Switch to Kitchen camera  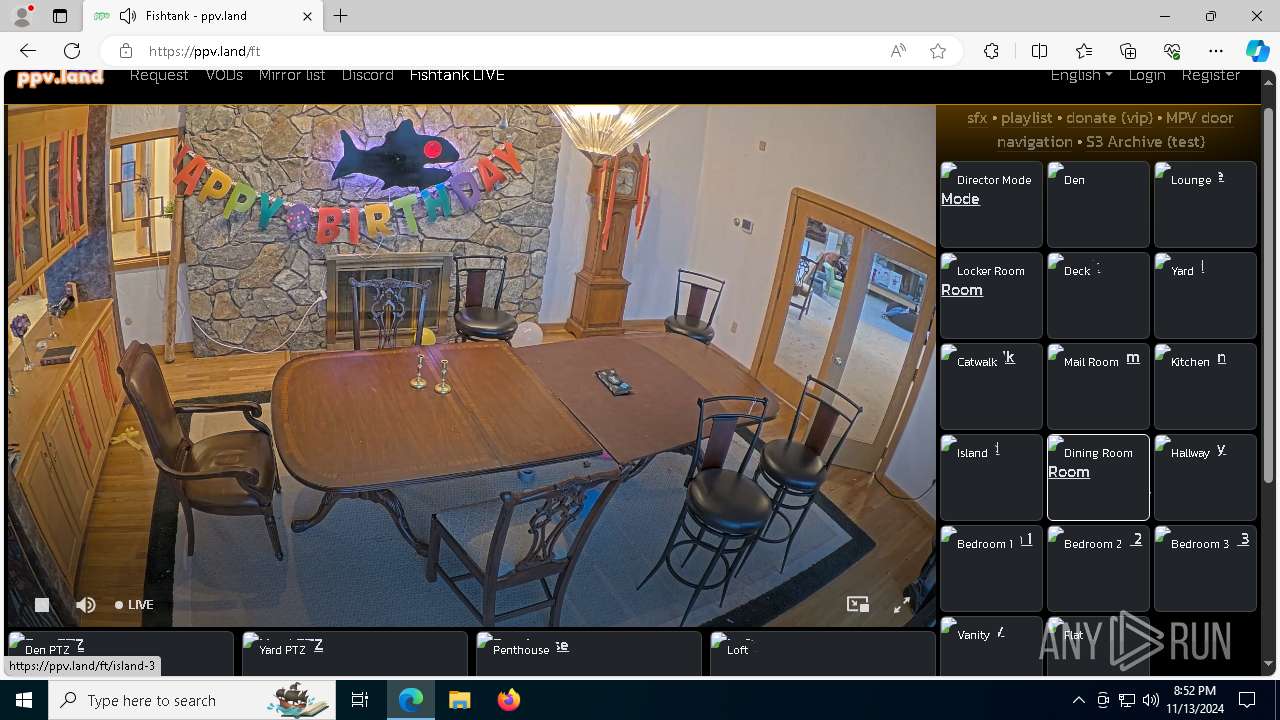(x=1205, y=386)
